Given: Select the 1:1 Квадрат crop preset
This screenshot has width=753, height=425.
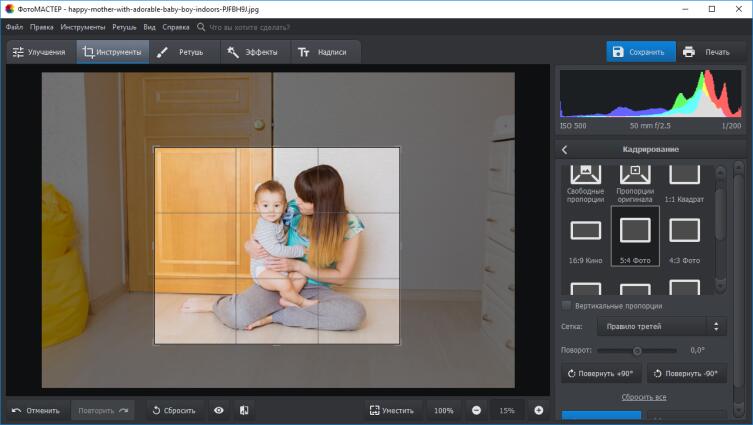Looking at the screenshot, I should tap(684, 178).
